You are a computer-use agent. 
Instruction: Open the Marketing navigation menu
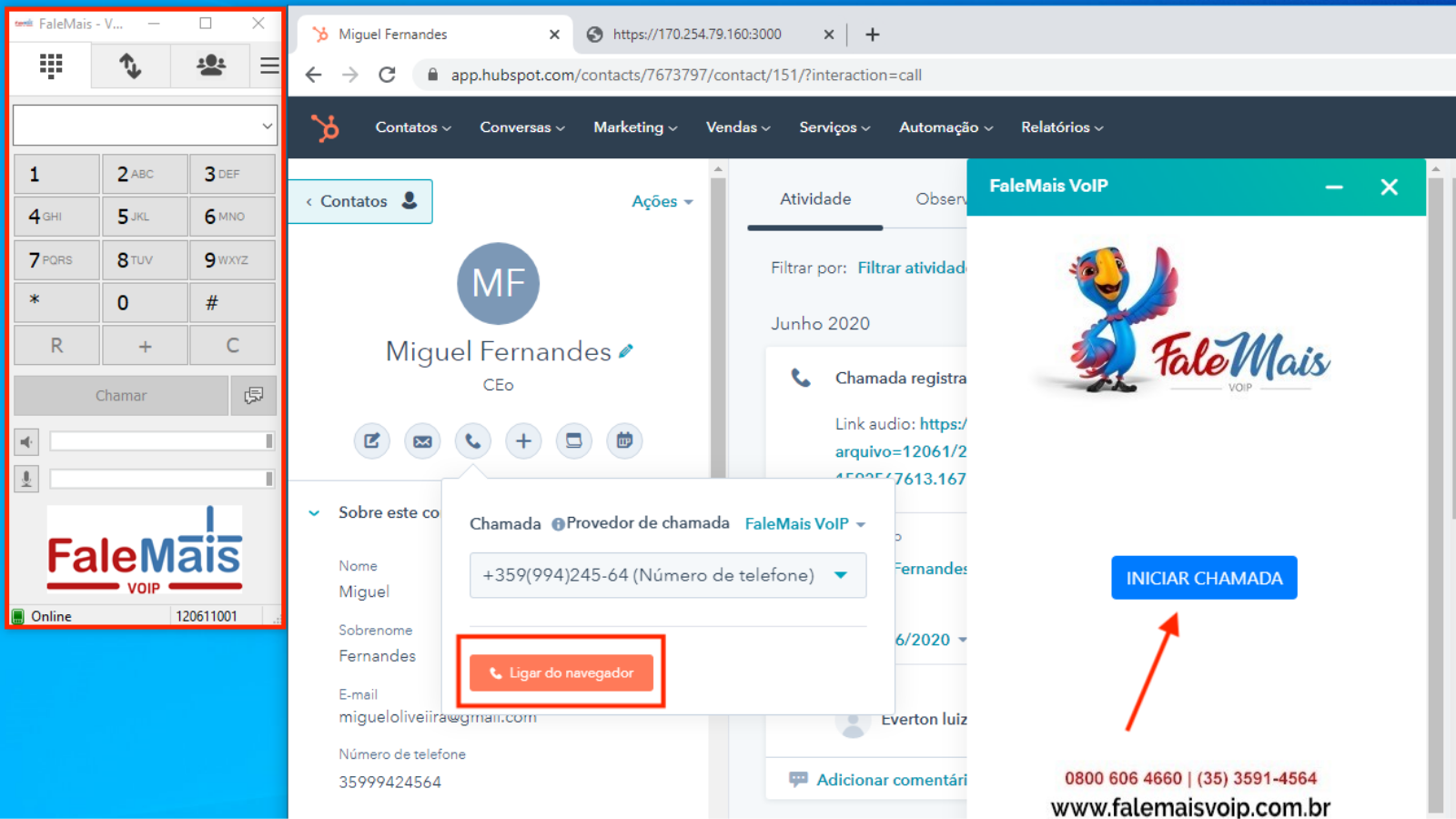[x=635, y=127]
